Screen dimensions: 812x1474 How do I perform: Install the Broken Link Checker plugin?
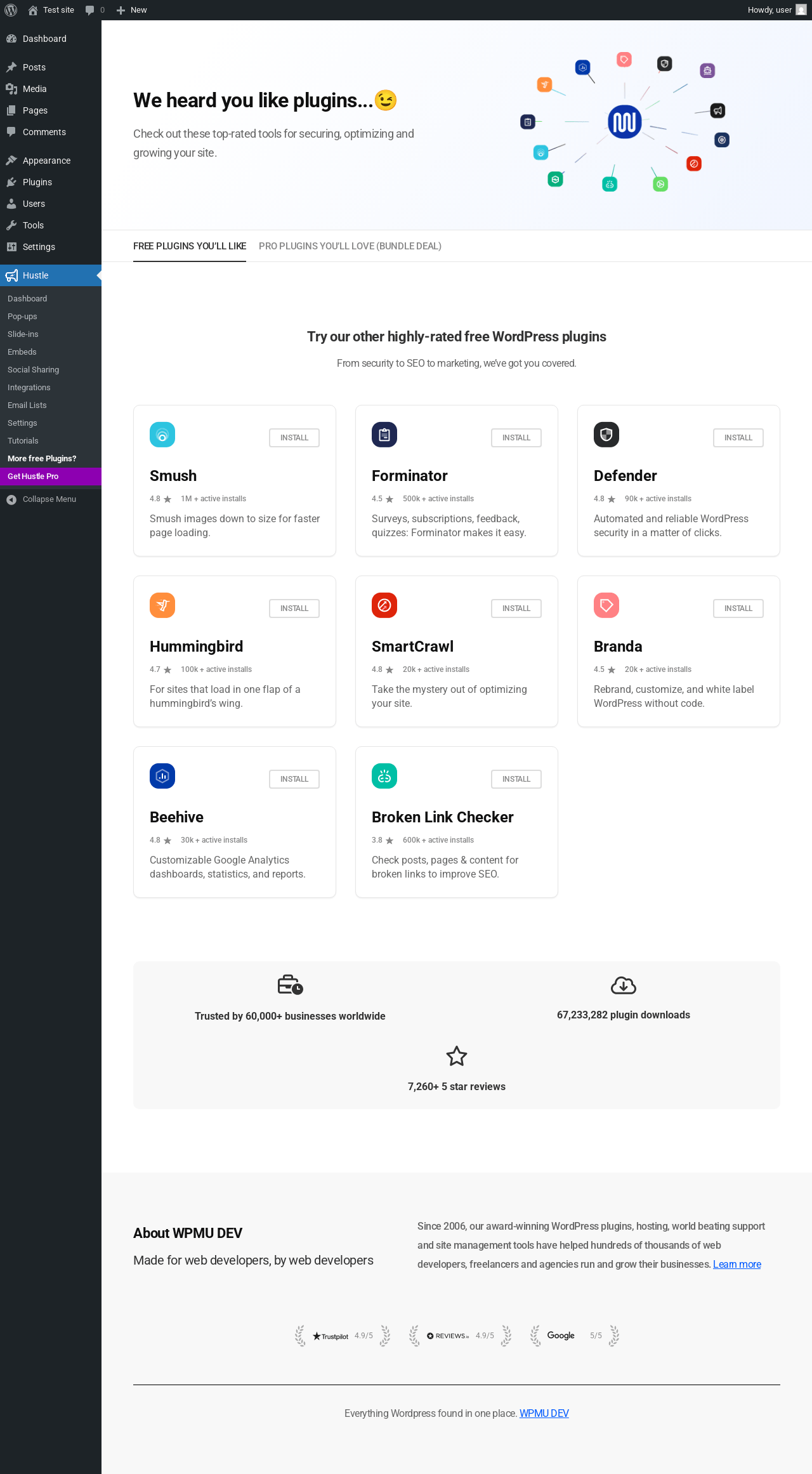tap(516, 779)
